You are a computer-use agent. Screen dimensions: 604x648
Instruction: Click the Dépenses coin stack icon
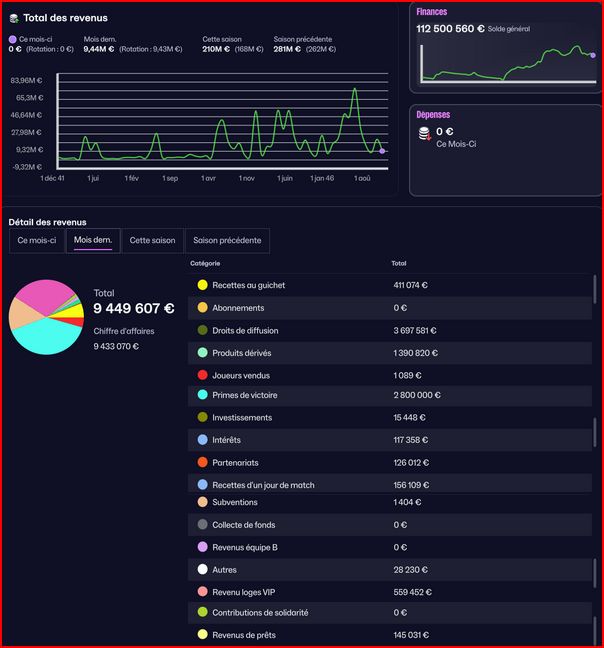(425, 133)
